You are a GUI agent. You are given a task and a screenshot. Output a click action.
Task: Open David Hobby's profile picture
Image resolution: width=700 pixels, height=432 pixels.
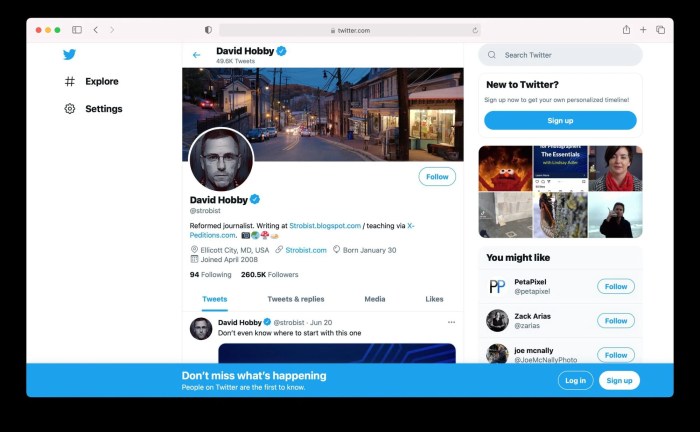pos(221,160)
